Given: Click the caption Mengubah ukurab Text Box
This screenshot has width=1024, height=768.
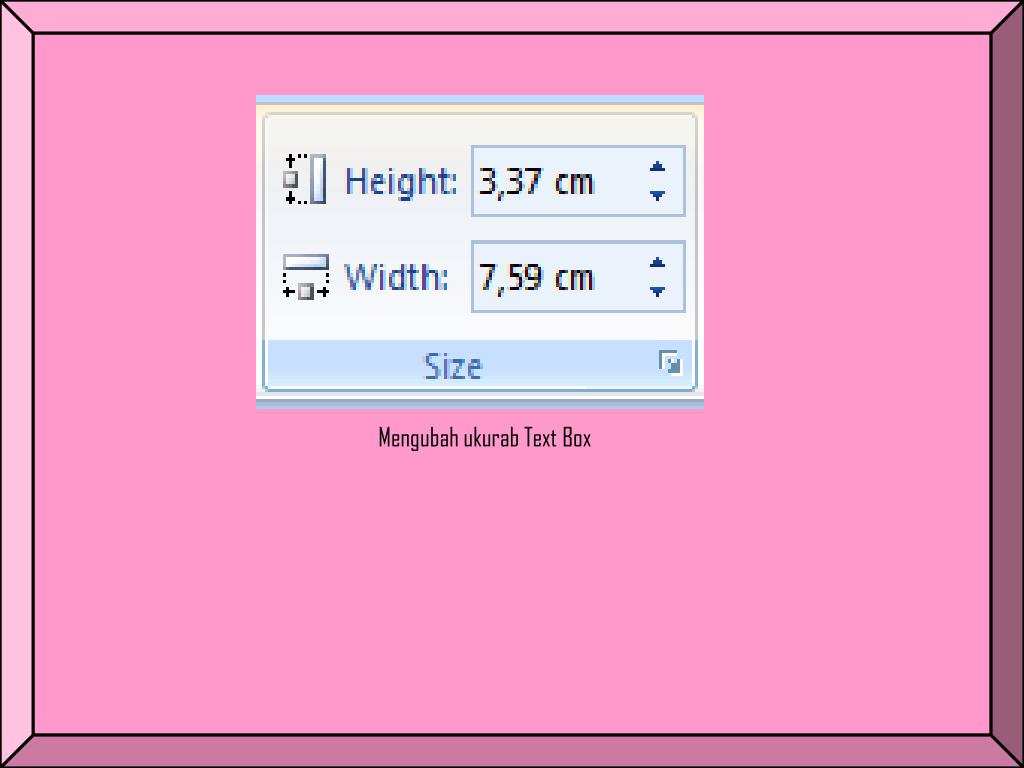Looking at the screenshot, I should coord(485,438).
